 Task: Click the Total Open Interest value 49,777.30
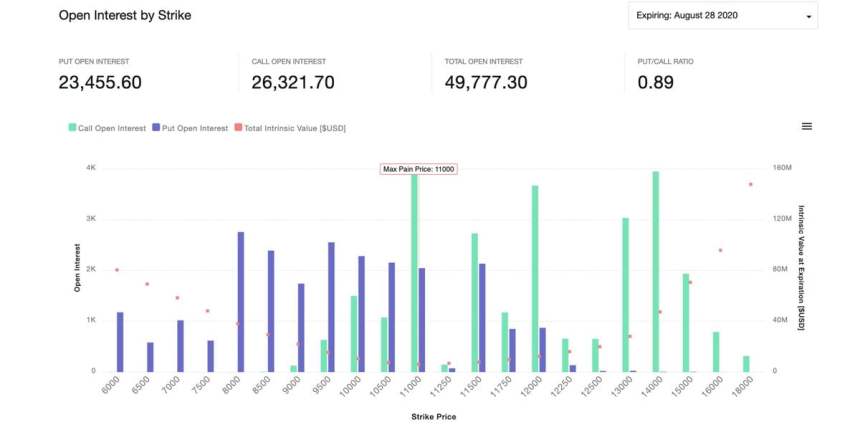[x=486, y=83]
